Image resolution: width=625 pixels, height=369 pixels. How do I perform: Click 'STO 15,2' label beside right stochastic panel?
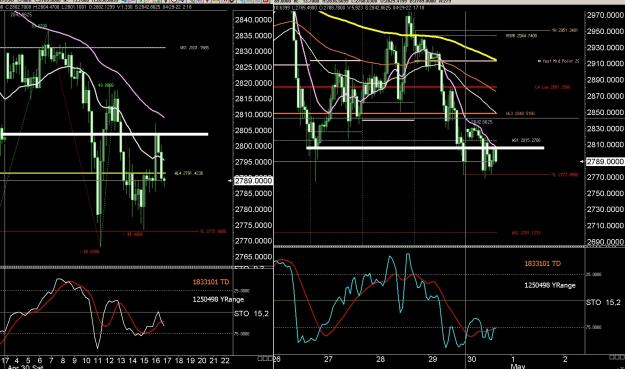(x=603, y=303)
